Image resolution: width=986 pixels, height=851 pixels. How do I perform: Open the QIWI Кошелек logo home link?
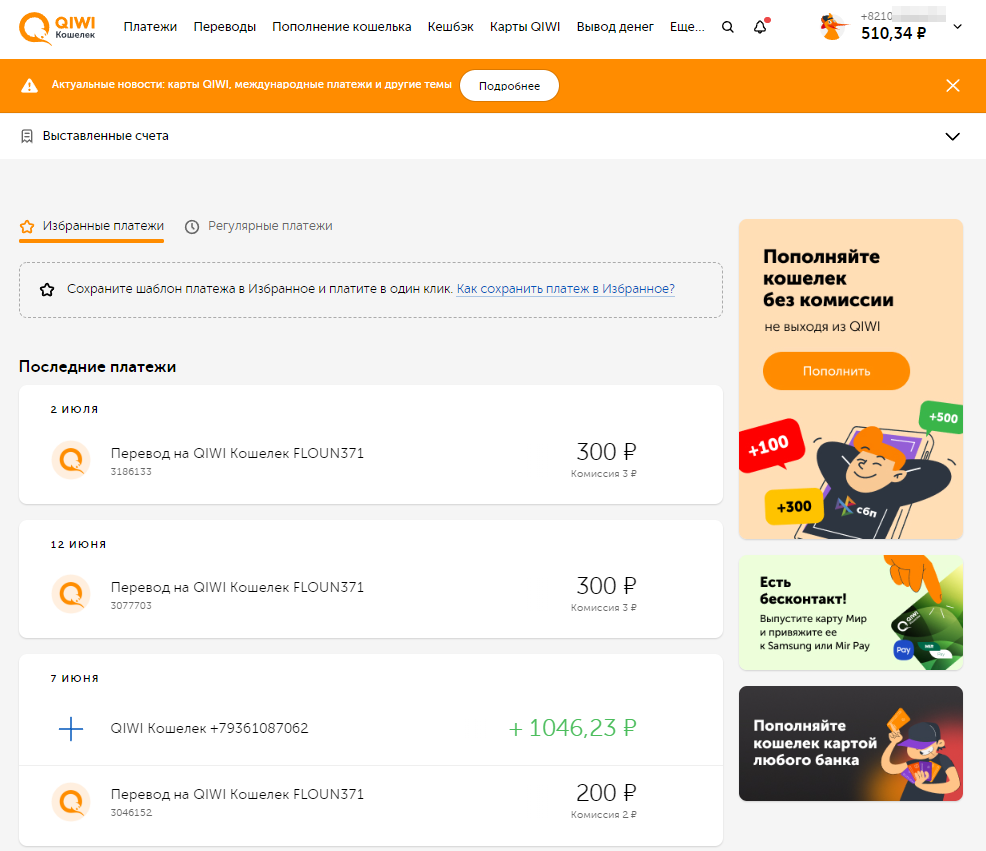[57, 28]
